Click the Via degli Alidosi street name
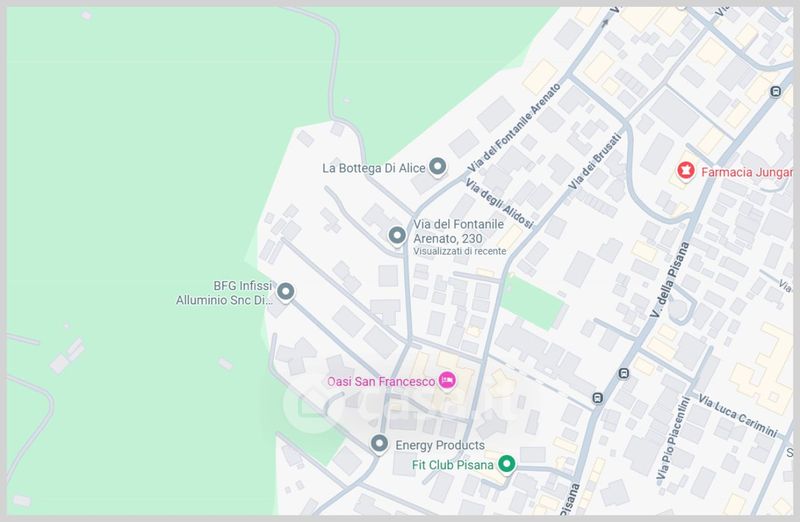Image resolution: width=800 pixels, height=522 pixels. point(499,203)
